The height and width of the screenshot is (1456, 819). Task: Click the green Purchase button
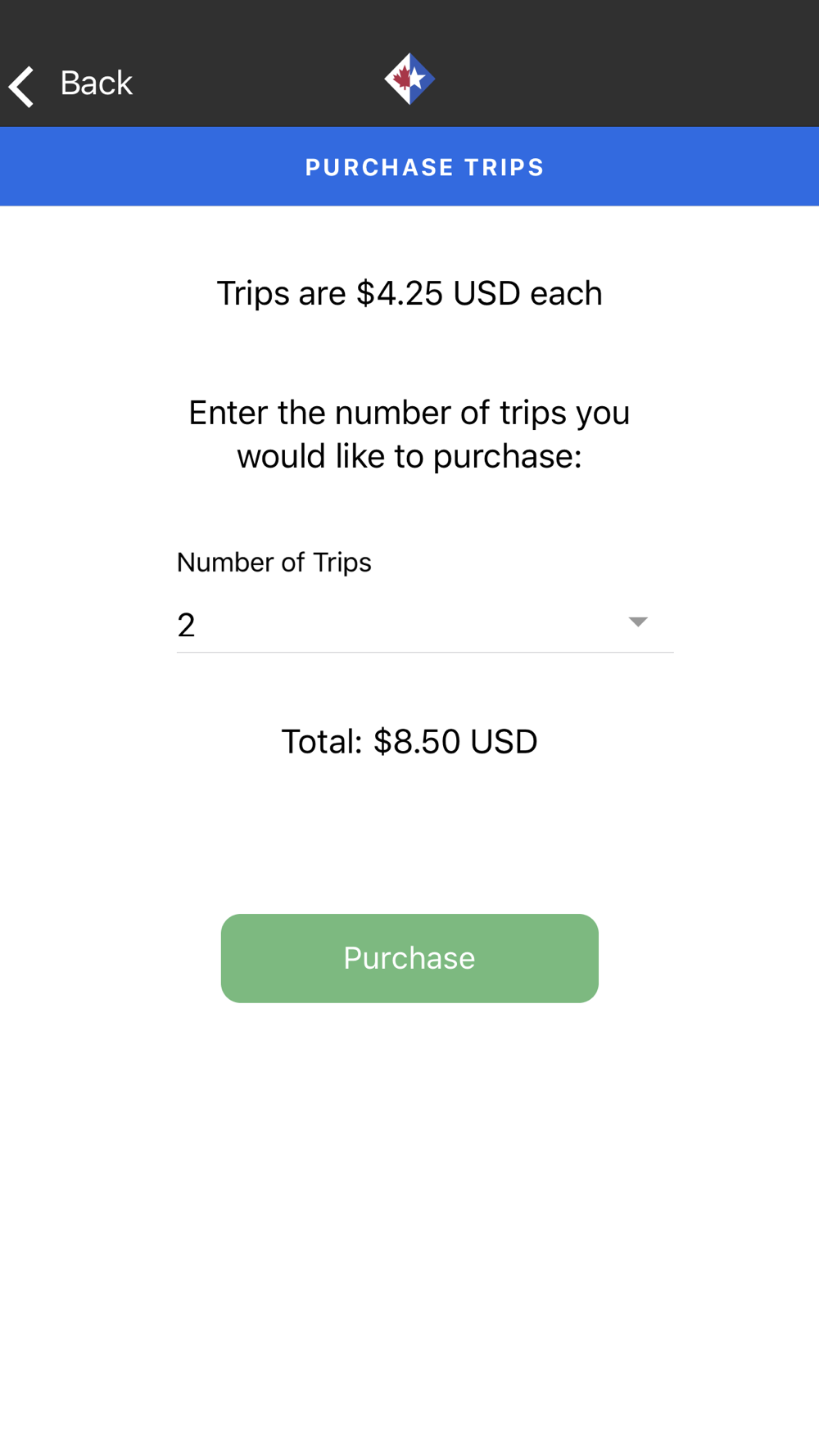[409, 958]
